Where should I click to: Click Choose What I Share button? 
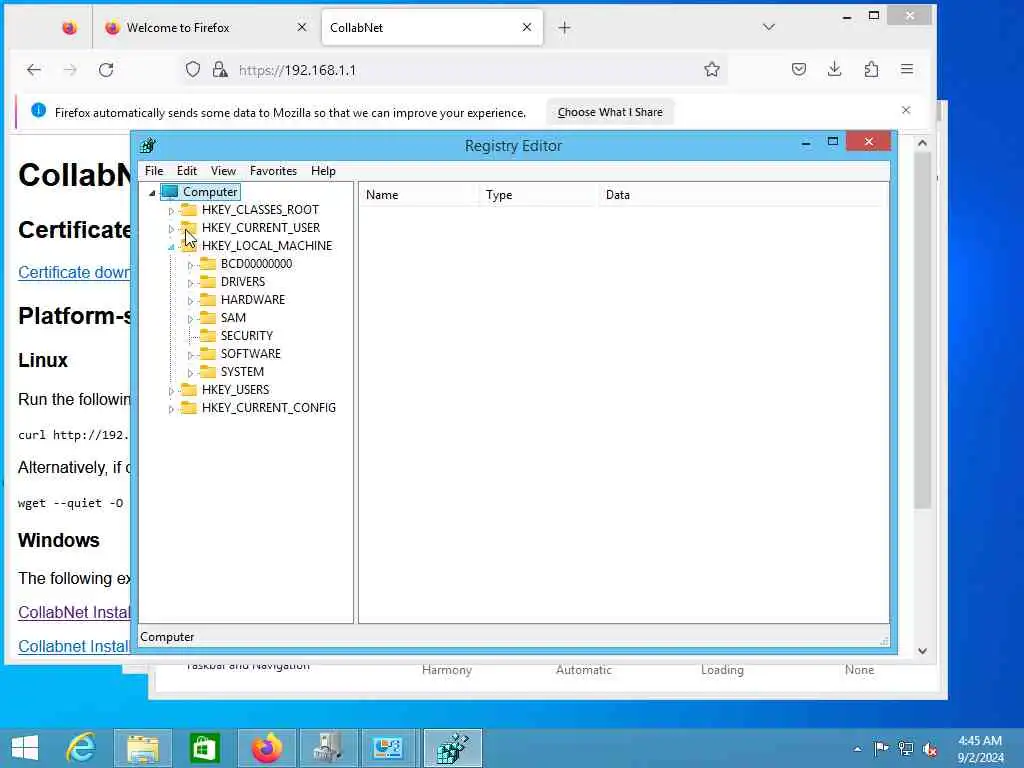tap(610, 112)
